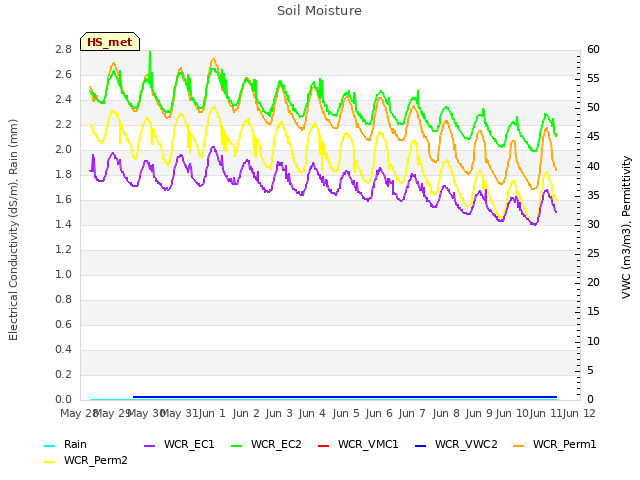The image size is (640, 480).
Task: Click the 2.2 left axis tick label
Action: (x=63, y=124)
